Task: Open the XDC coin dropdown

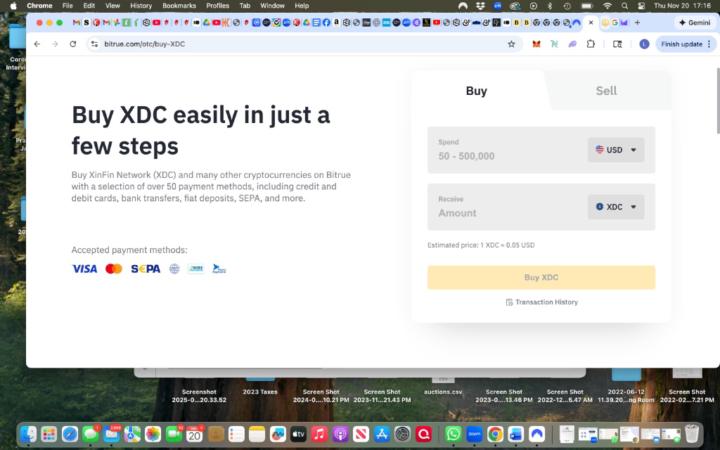Action: pos(616,207)
